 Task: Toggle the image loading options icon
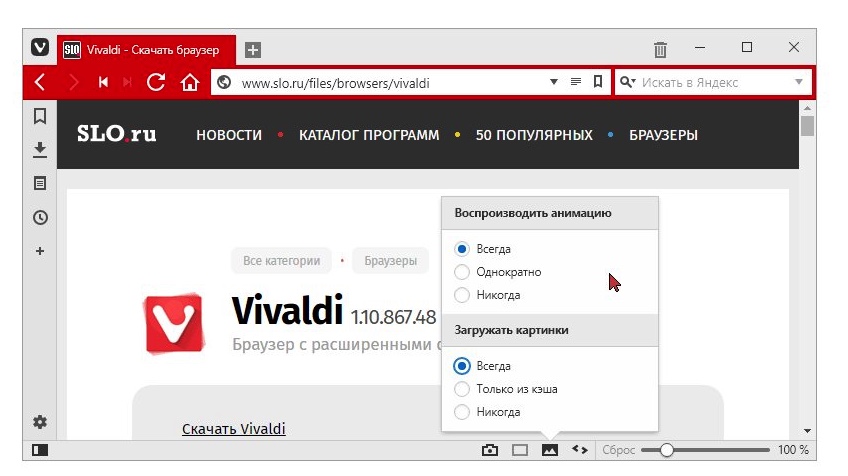click(550, 450)
